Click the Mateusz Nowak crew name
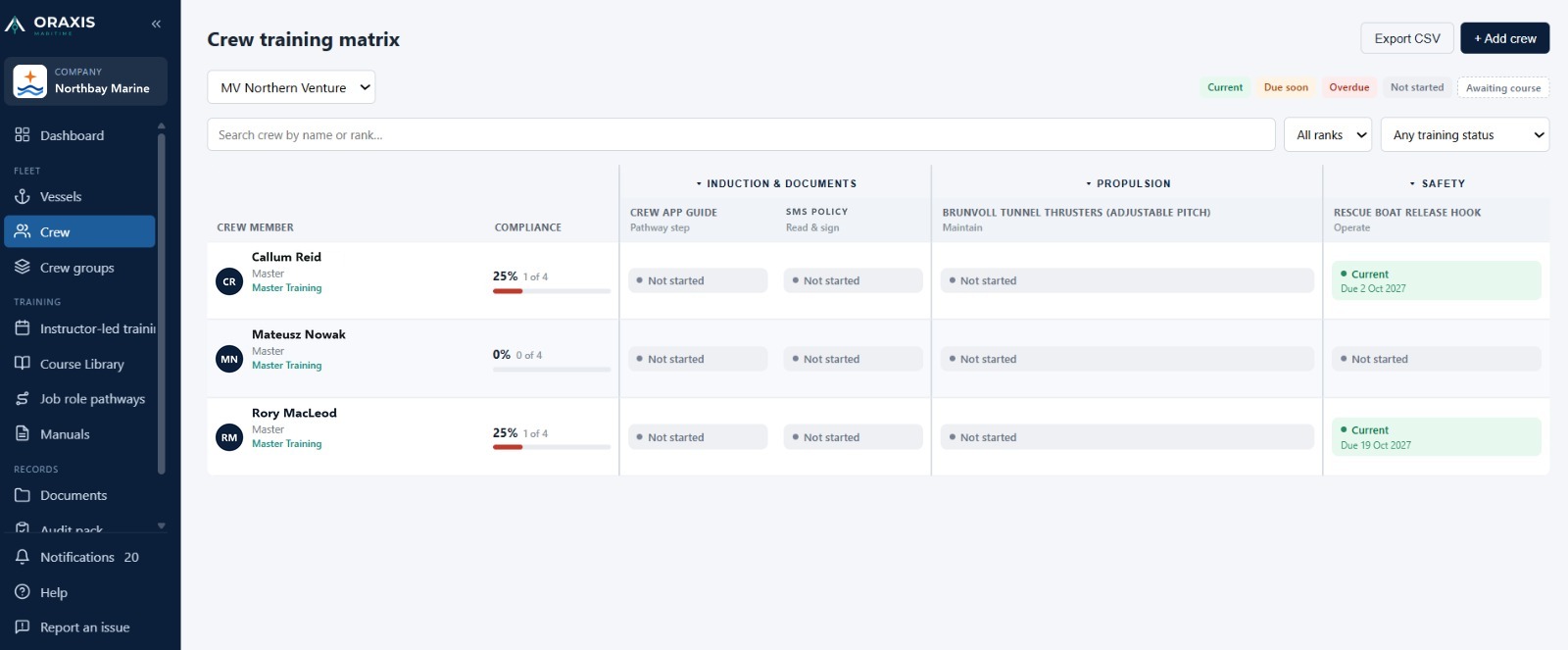The image size is (1568, 650). coord(299,334)
